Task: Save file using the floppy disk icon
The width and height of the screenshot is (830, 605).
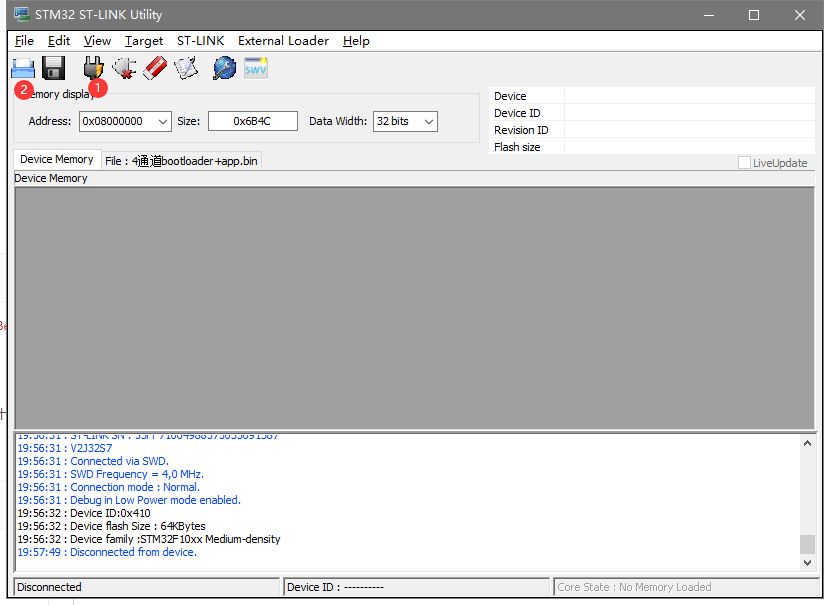Action: (x=53, y=68)
